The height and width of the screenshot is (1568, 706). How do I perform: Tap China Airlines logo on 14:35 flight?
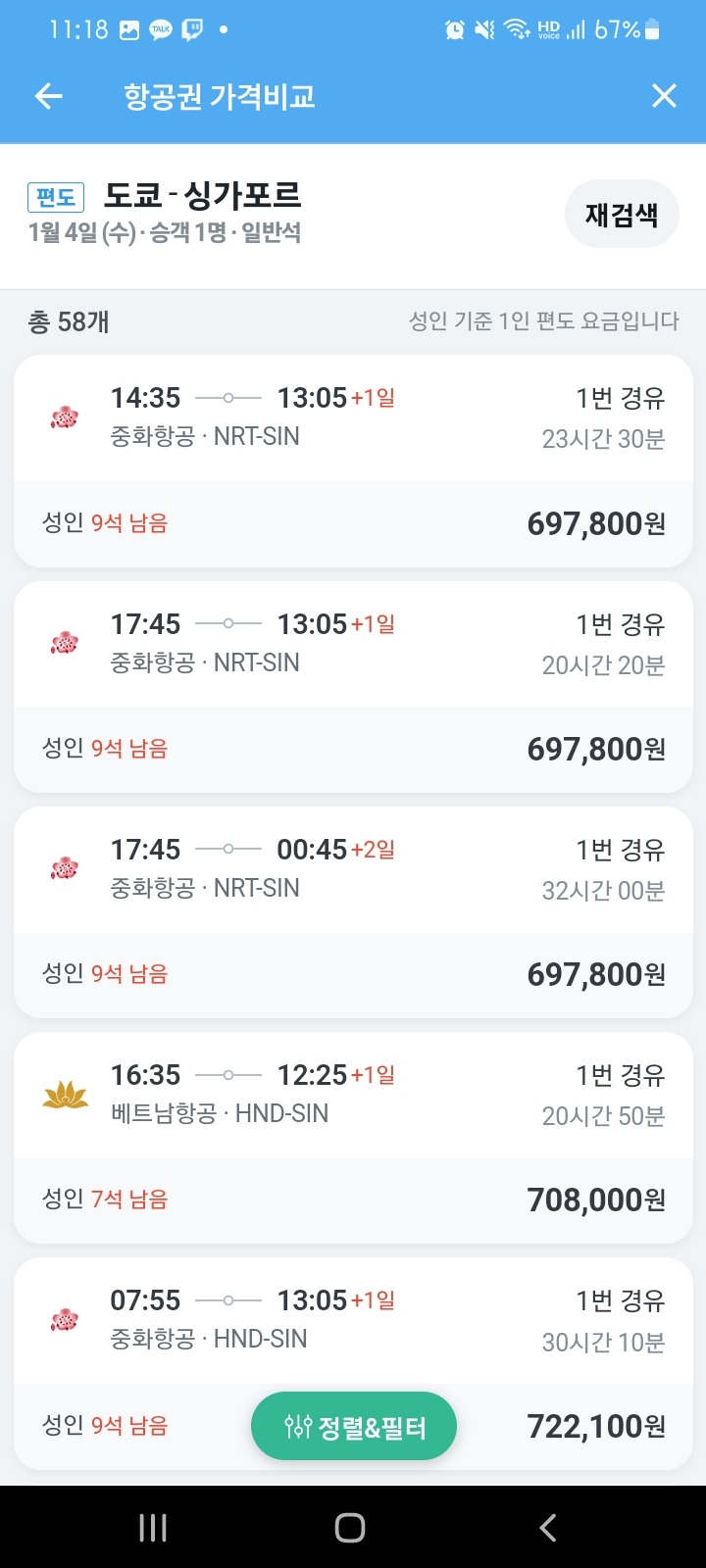click(x=65, y=417)
